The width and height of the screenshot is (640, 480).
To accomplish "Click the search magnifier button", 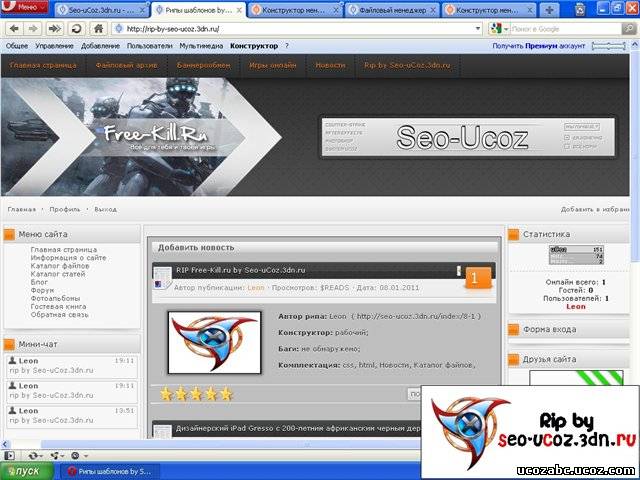I will pos(628,29).
